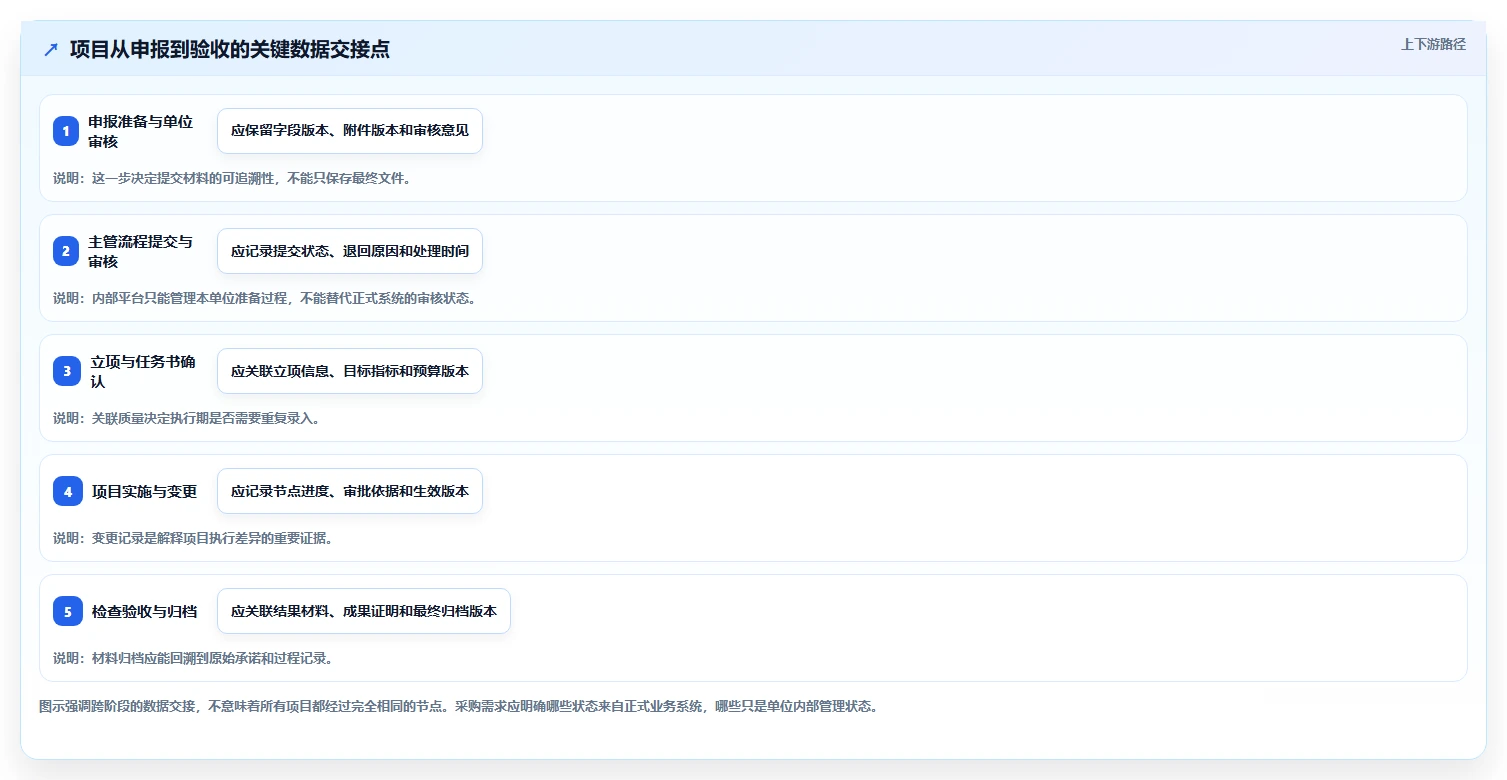The image size is (1507, 780).
Task: Click the note 变更记录是解释项目执行差异的重要证据
Action: [193, 538]
